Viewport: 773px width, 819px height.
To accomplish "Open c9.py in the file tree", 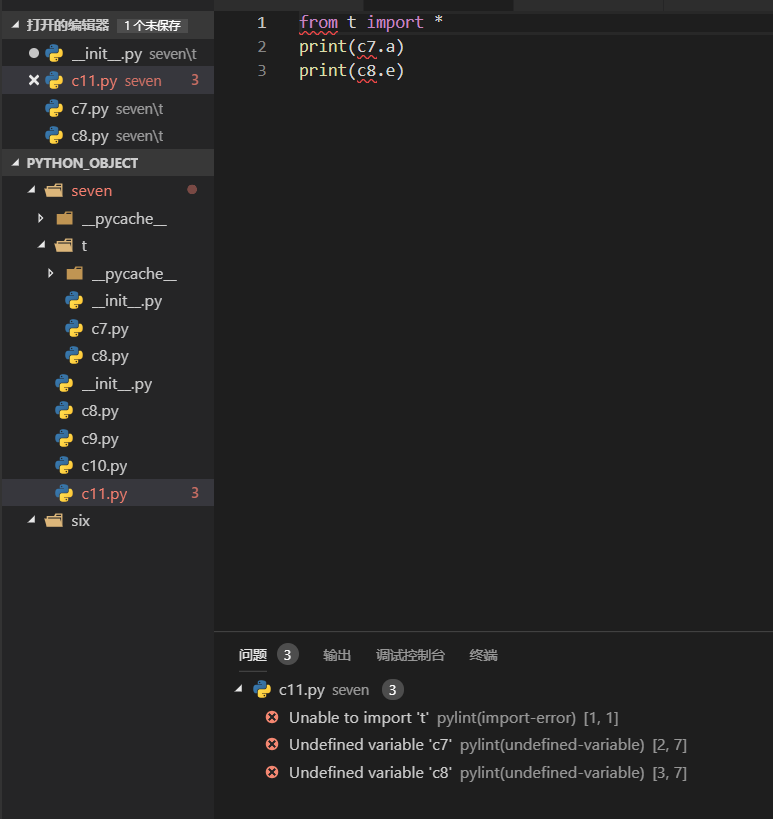I will 100,439.
